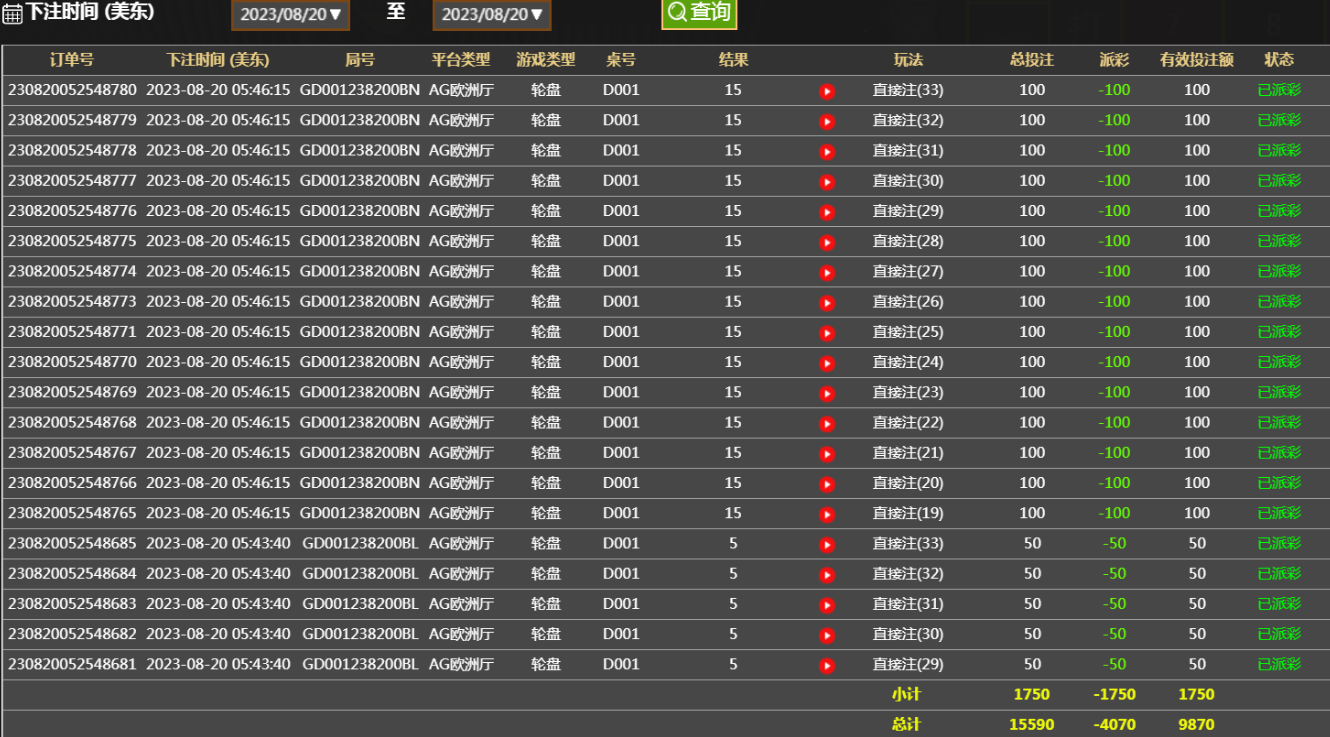This screenshot has height=737, width=1330.
Task: Play video replay for order 230820052548780
Action: [x=827, y=91]
